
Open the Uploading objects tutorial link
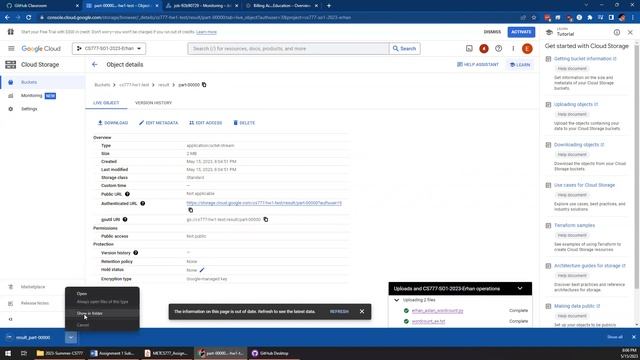coord(576,104)
